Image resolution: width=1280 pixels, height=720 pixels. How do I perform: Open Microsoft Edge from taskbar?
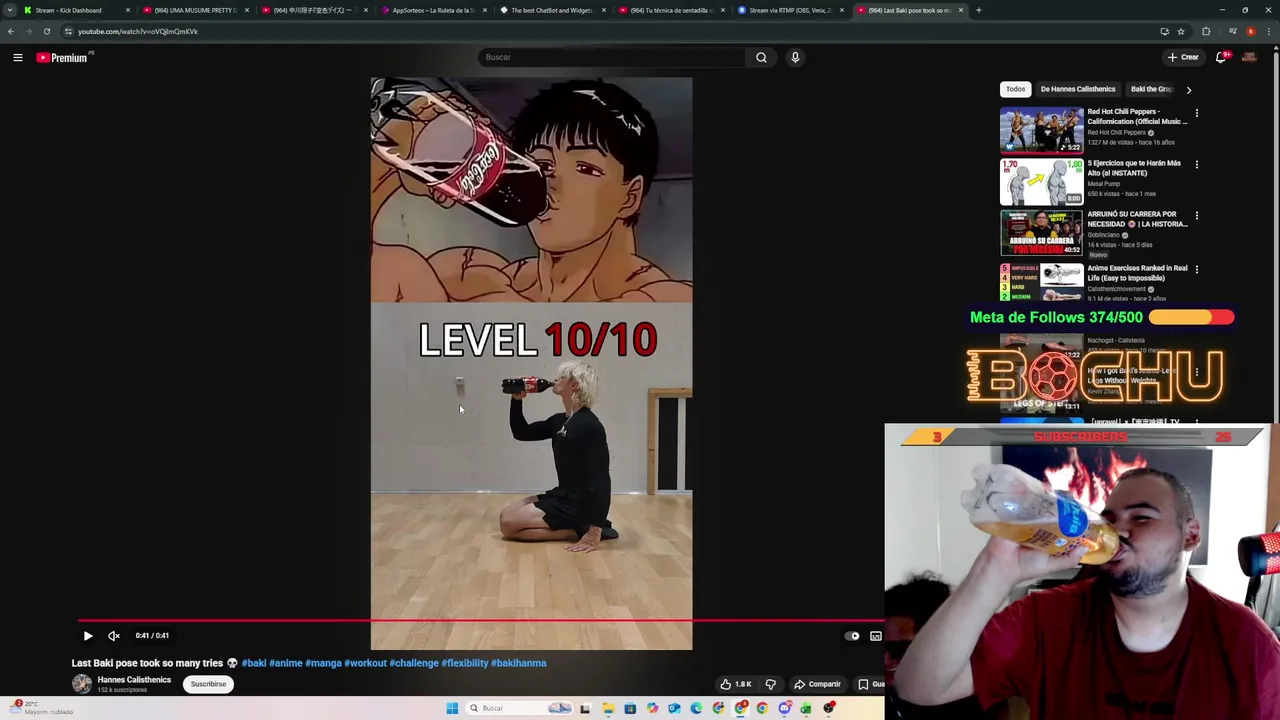(696, 708)
